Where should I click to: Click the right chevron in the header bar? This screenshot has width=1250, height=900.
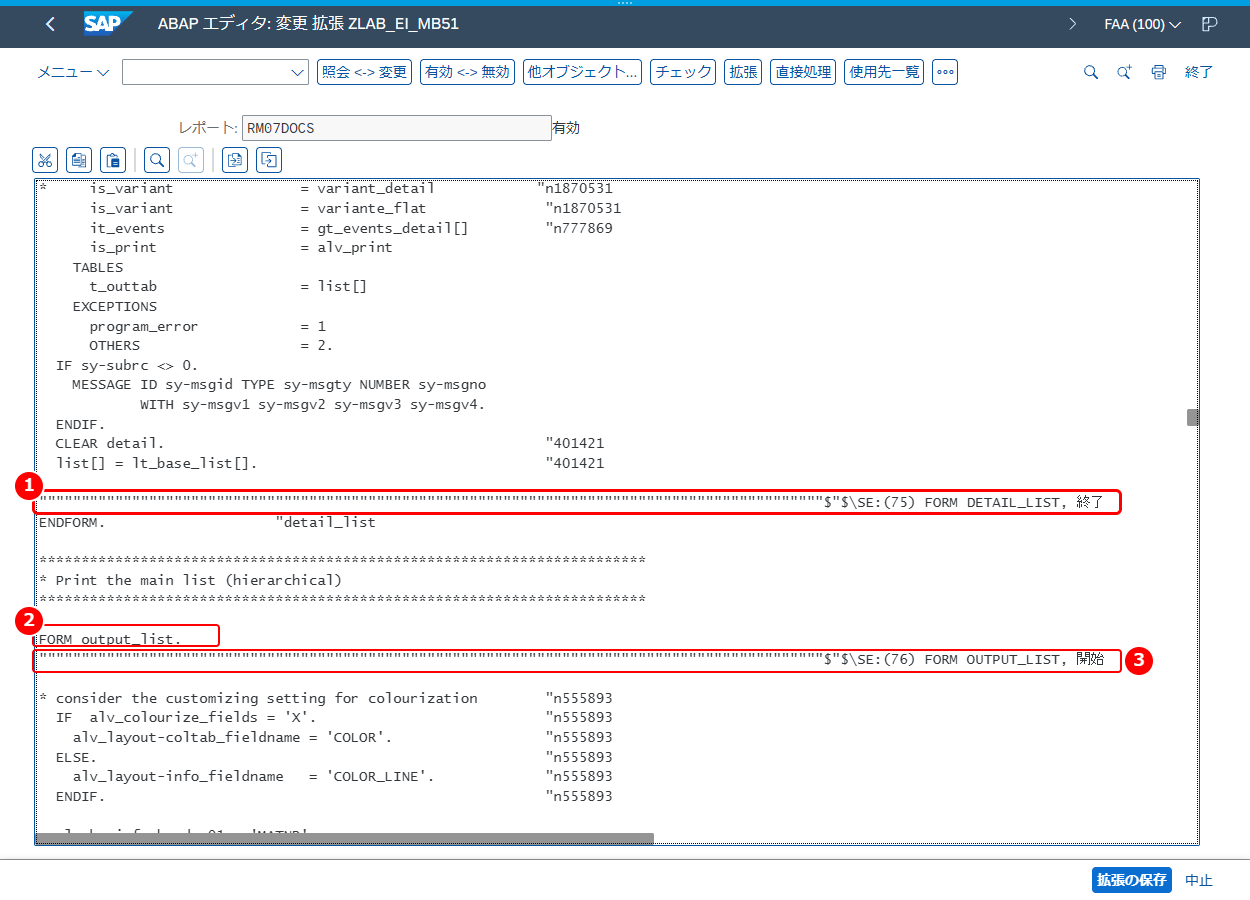(x=1073, y=24)
